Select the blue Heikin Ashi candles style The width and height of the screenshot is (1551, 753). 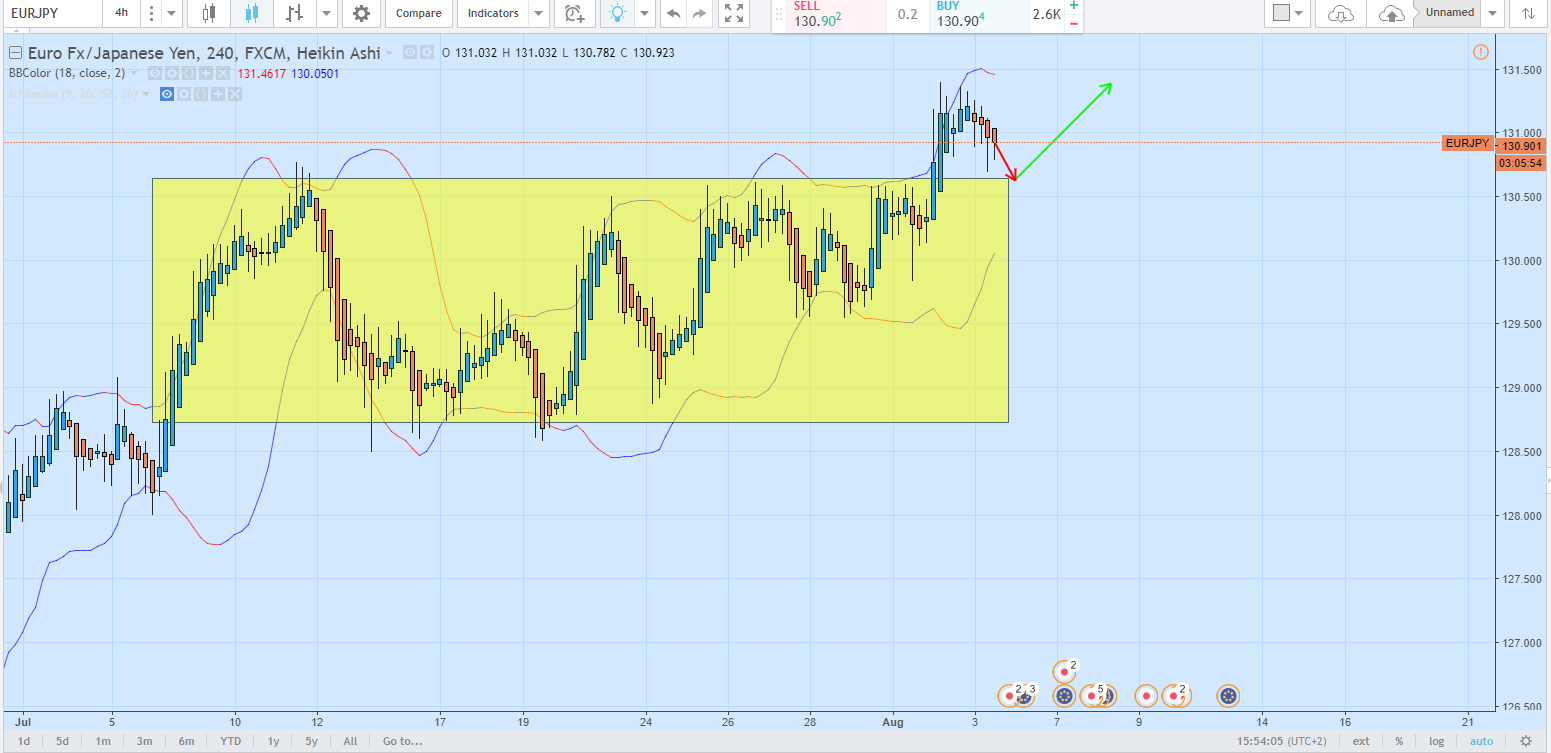pos(251,13)
